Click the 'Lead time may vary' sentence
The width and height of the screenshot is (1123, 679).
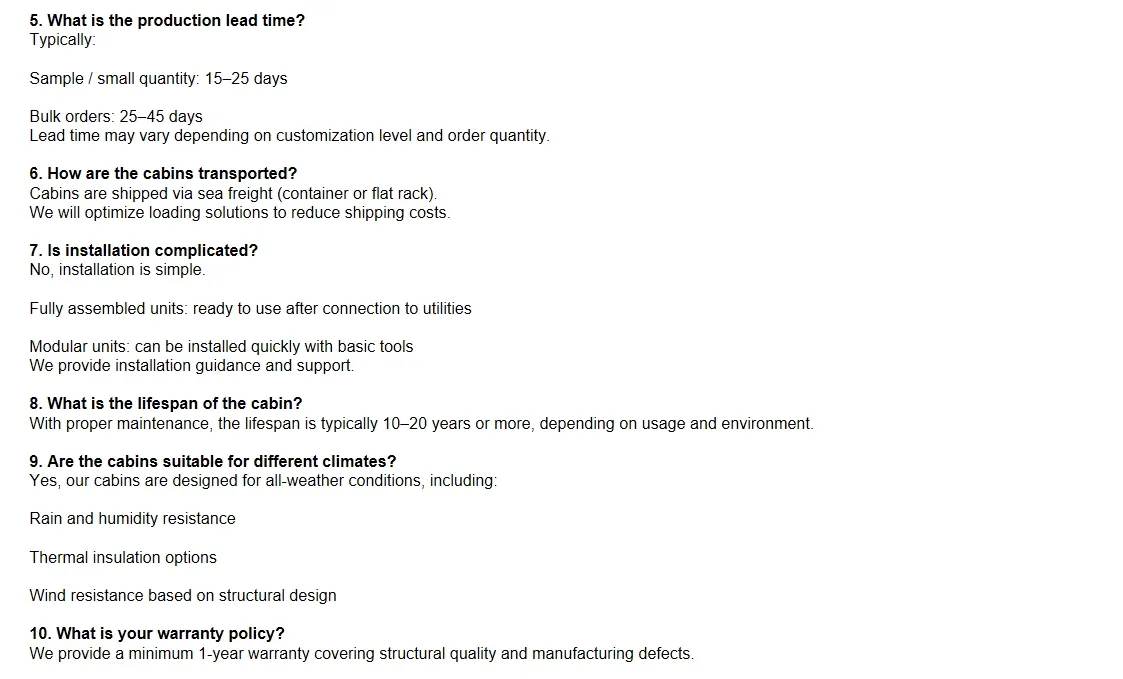pyautogui.click(x=289, y=135)
